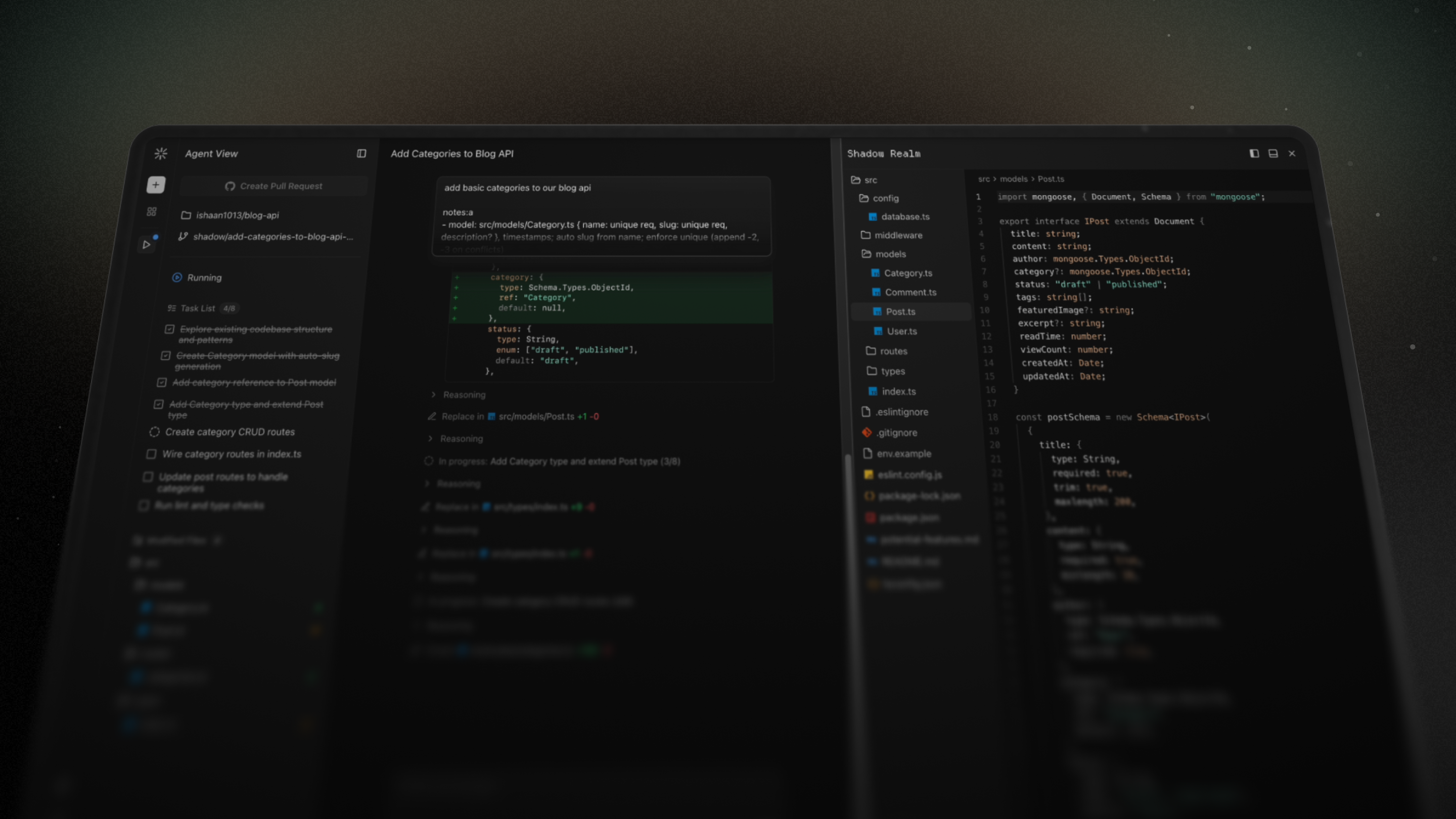Close the Shadow Realm panel

pyautogui.click(x=1292, y=154)
